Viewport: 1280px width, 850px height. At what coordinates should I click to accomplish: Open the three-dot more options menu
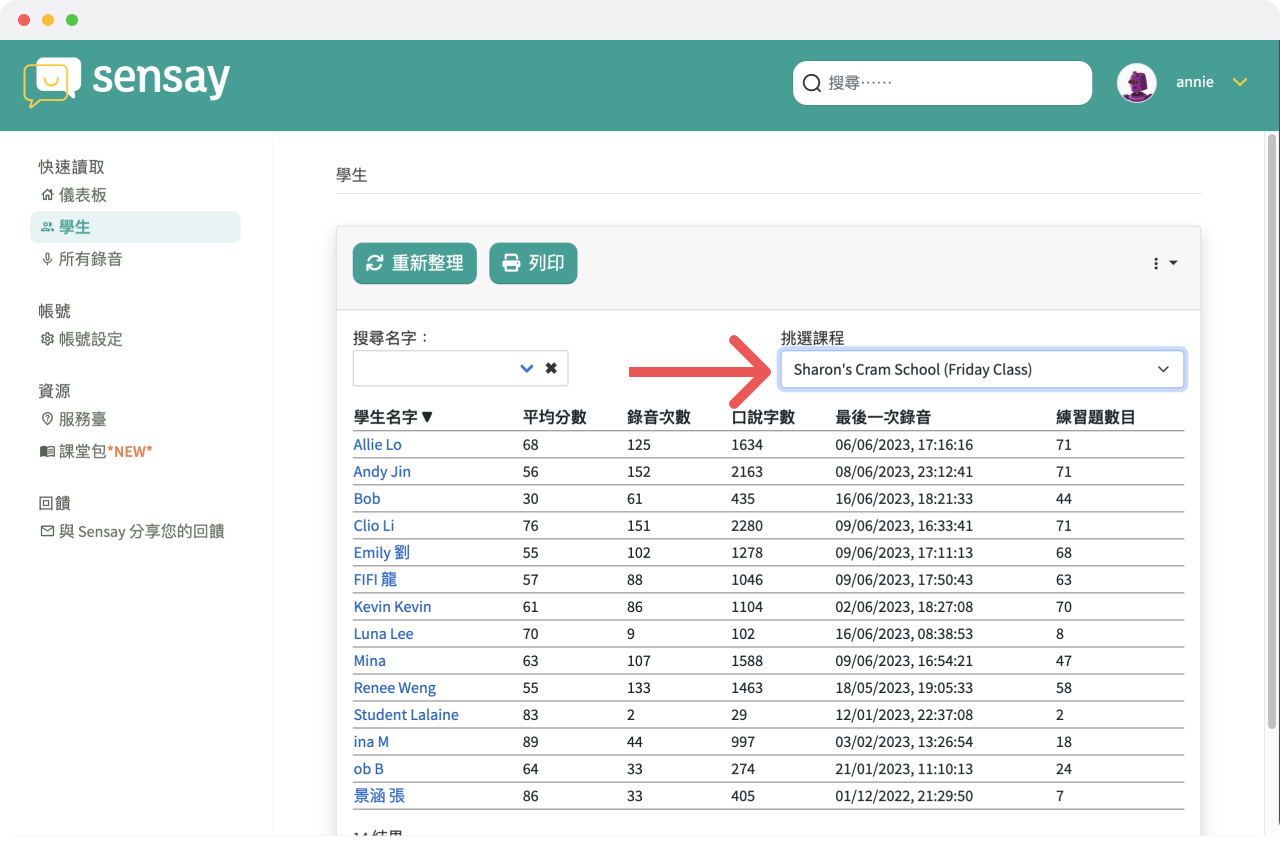[x=1164, y=263]
